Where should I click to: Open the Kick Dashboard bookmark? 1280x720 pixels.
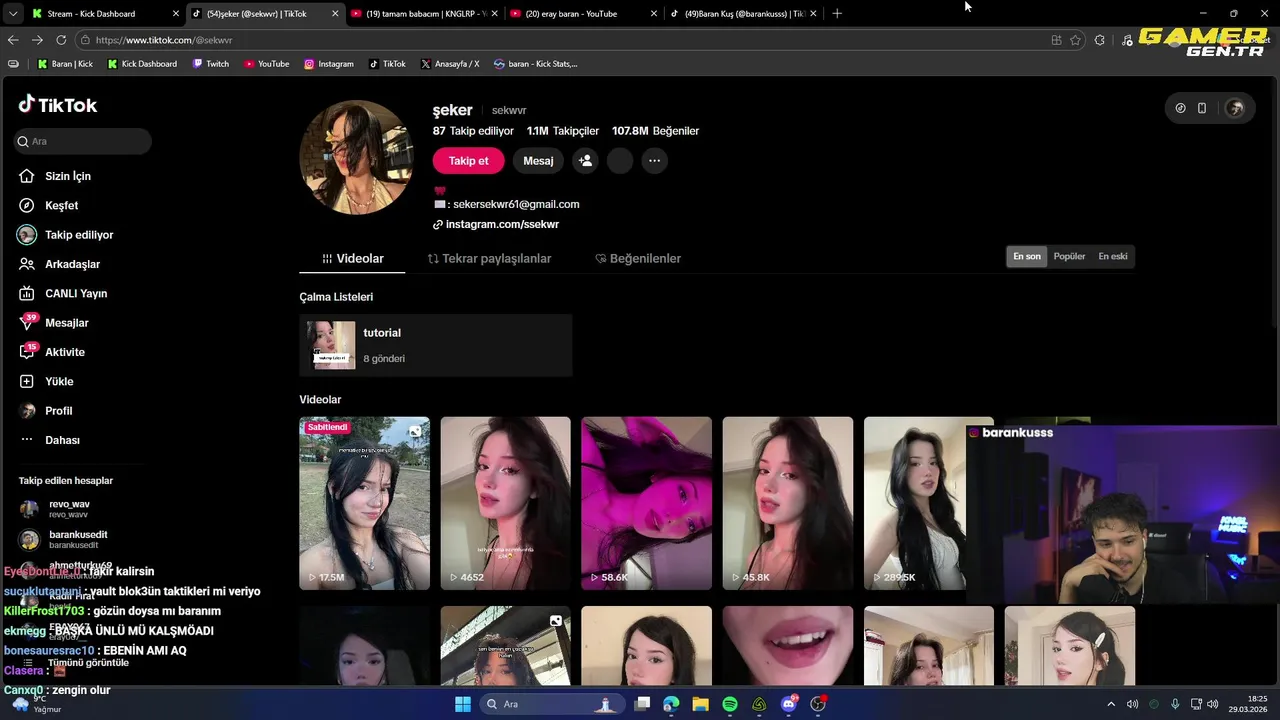[141, 64]
